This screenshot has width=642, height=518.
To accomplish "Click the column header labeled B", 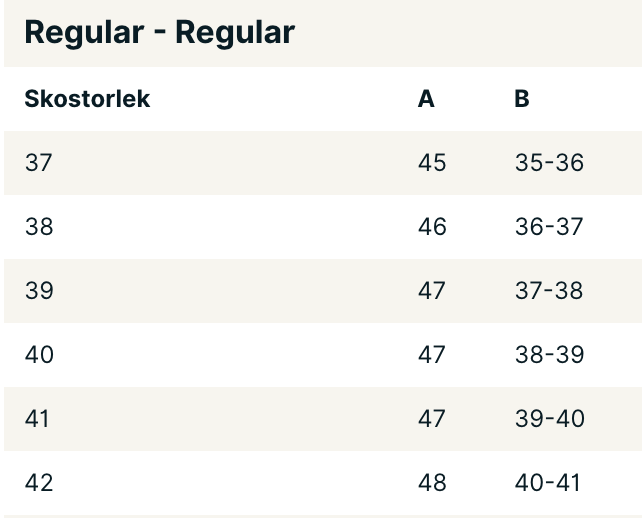I will click(x=522, y=99).
